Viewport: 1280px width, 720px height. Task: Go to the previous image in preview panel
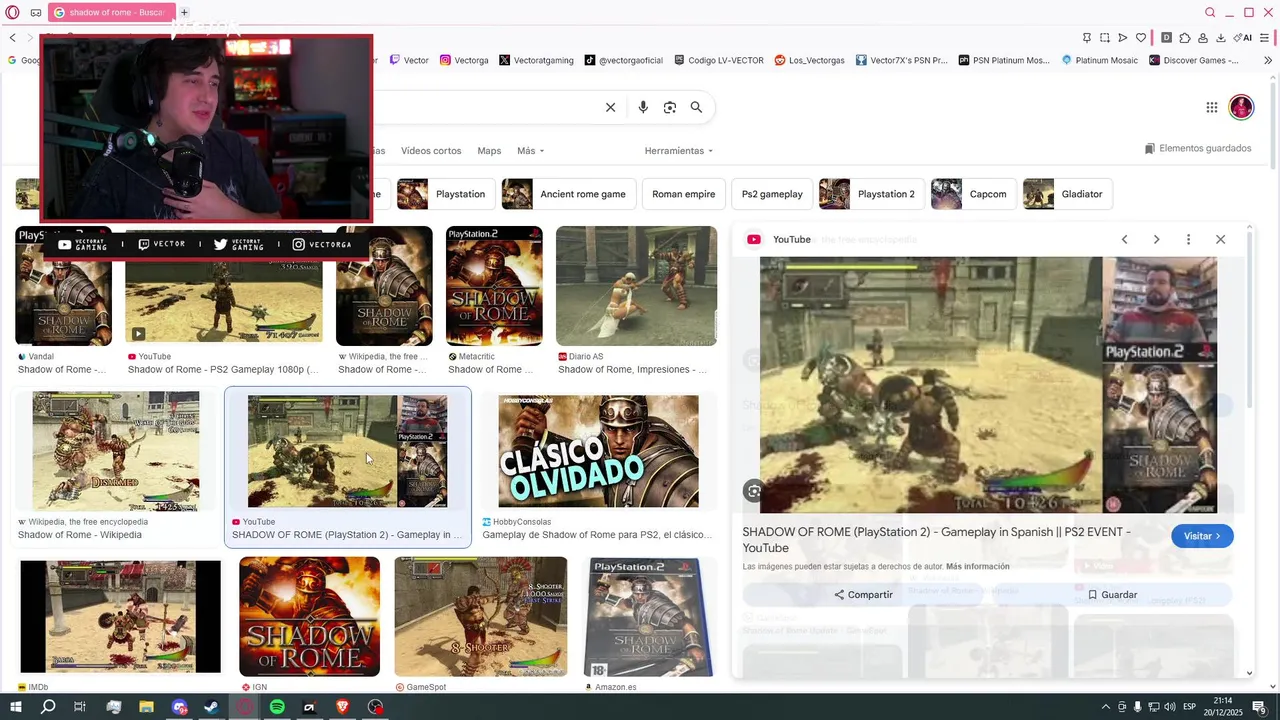[1124, 239]
